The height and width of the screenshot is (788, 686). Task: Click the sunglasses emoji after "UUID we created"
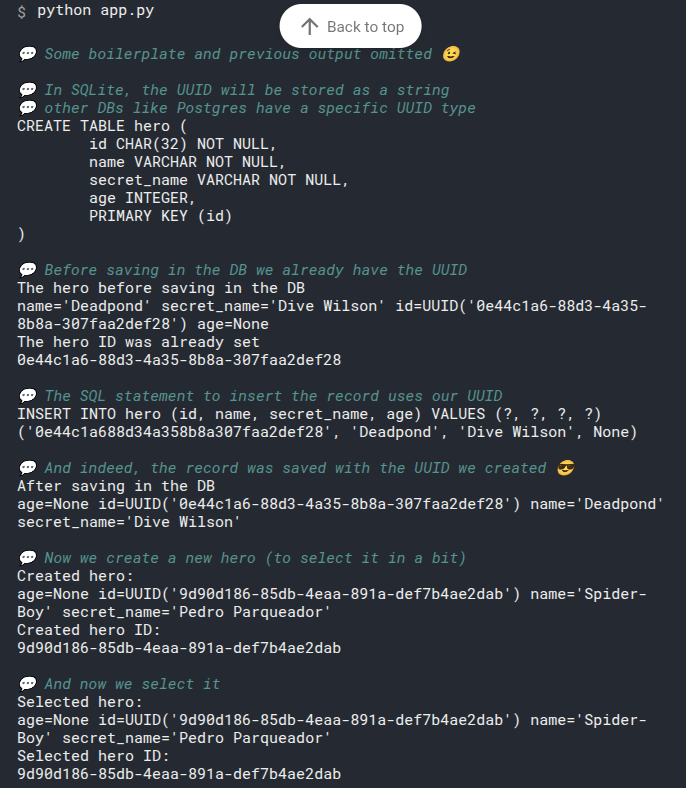[565, 468]
